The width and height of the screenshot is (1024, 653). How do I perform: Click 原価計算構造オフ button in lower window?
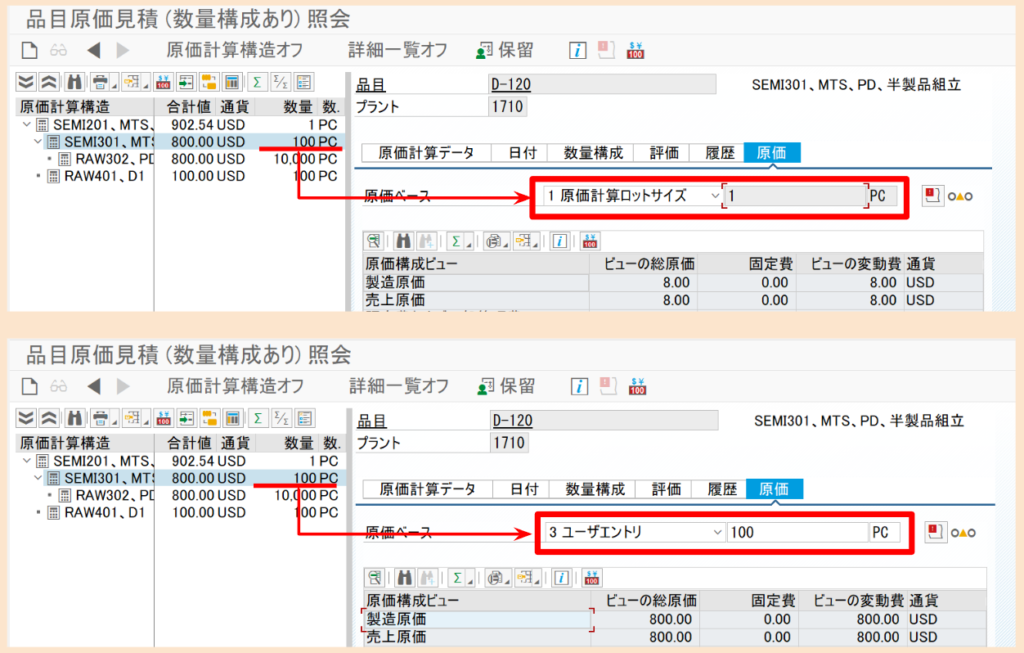(x=235, y=387)
